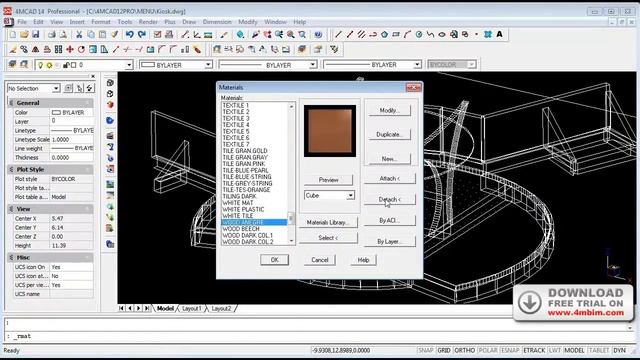Viewport: 640px width, 360px height.
Task: Open the Format menu
Action: click(101, 22)
